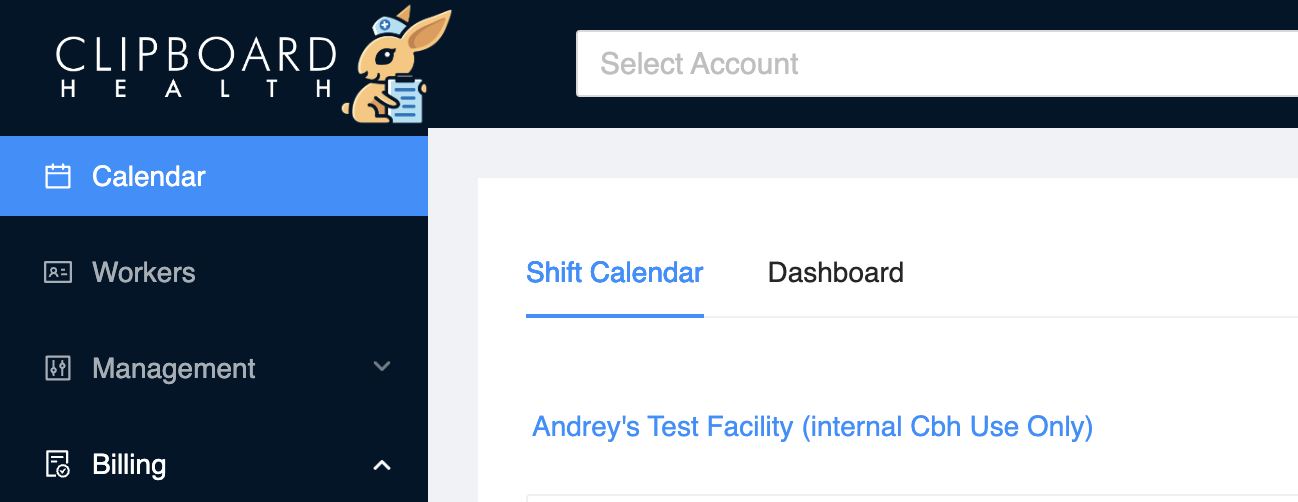Expand the Management submenu chevron
Screen dimensions: 1298x502
(381, 367)
